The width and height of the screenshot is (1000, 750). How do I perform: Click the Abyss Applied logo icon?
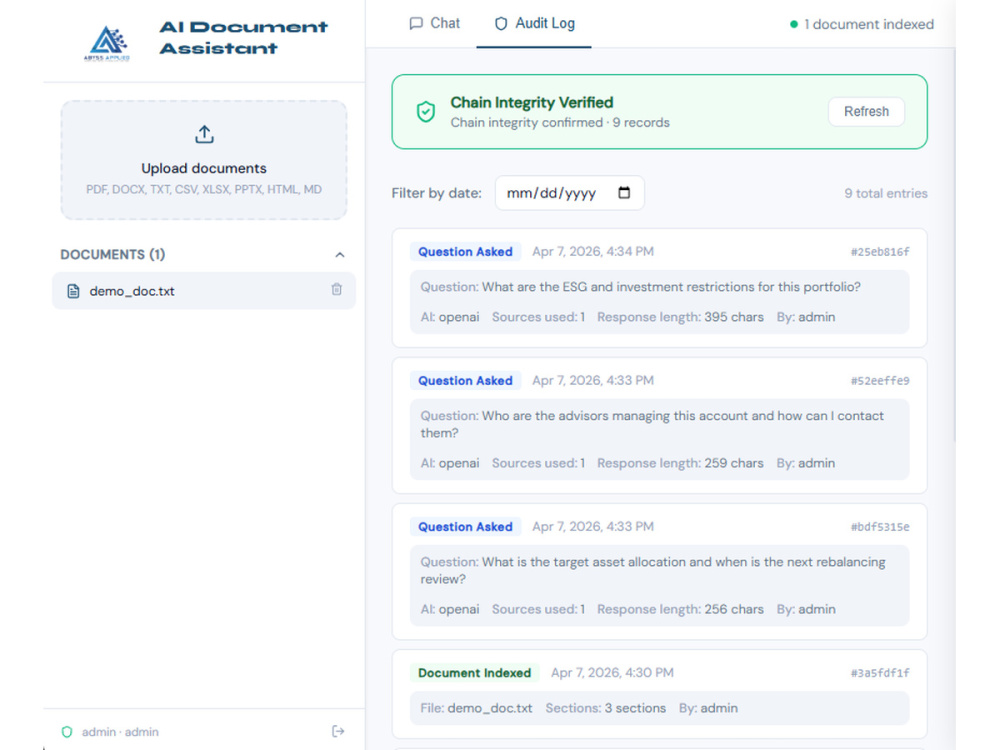[x=107, y=43]
